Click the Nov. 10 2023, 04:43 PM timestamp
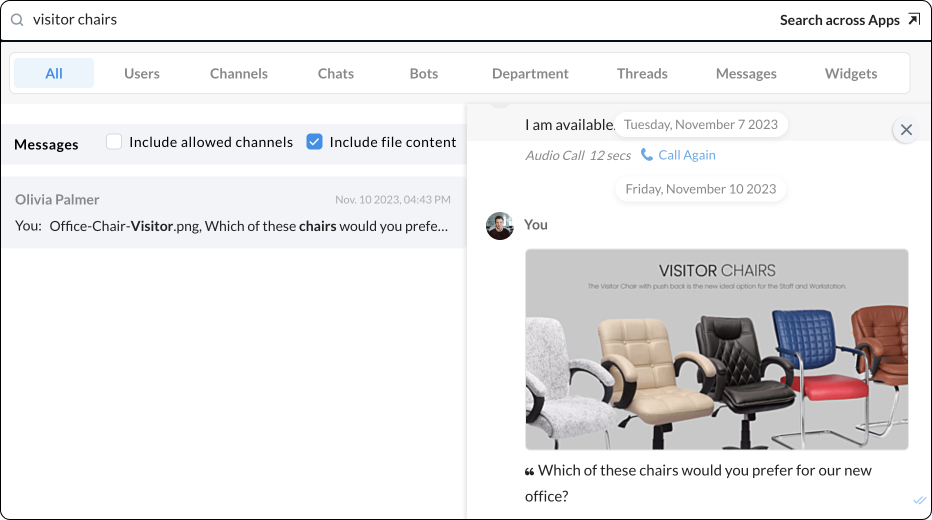The image size is (932, 520). pos(392,200)
